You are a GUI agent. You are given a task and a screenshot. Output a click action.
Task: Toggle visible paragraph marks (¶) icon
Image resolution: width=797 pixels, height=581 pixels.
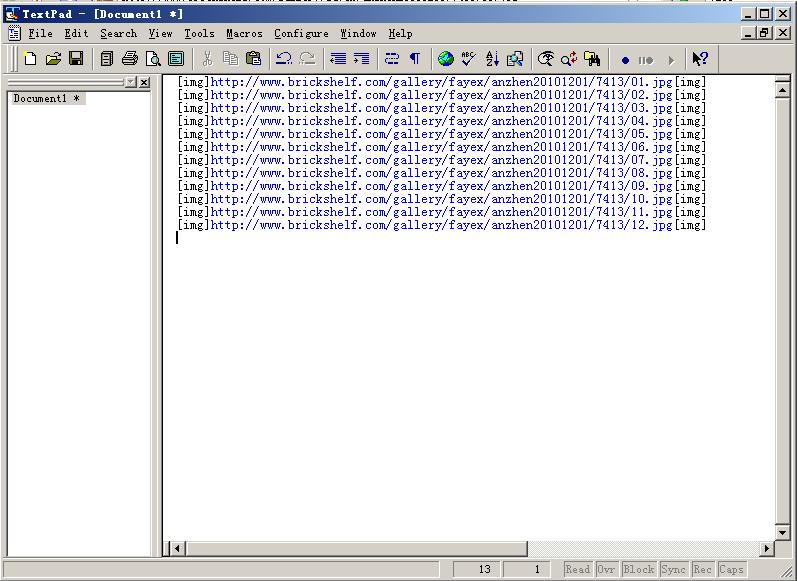point(415,59)
